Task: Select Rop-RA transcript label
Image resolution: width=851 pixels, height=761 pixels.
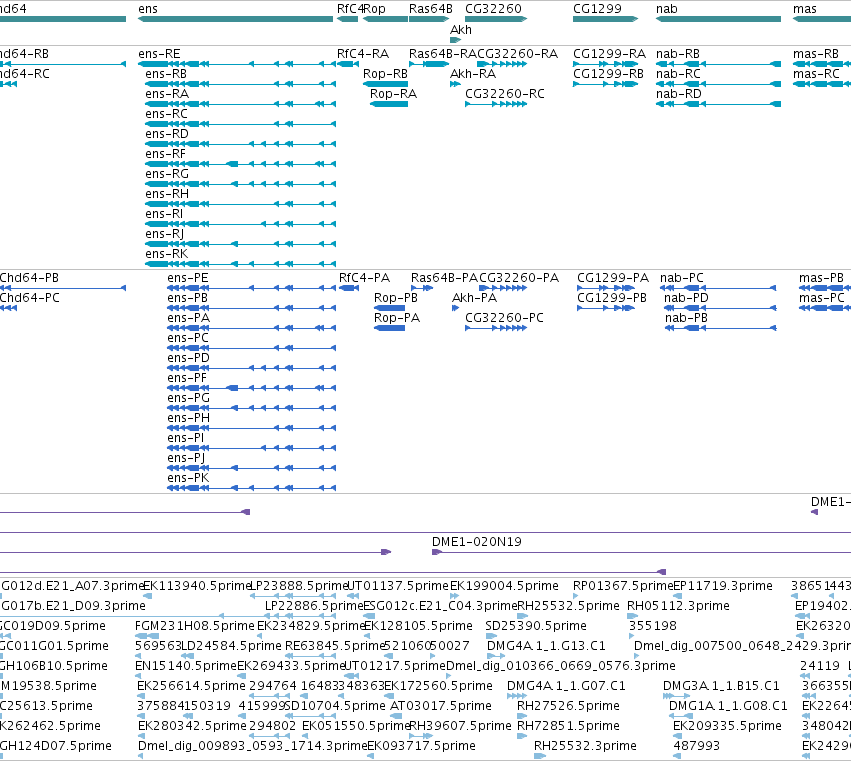Action: (x=393, y=94)
